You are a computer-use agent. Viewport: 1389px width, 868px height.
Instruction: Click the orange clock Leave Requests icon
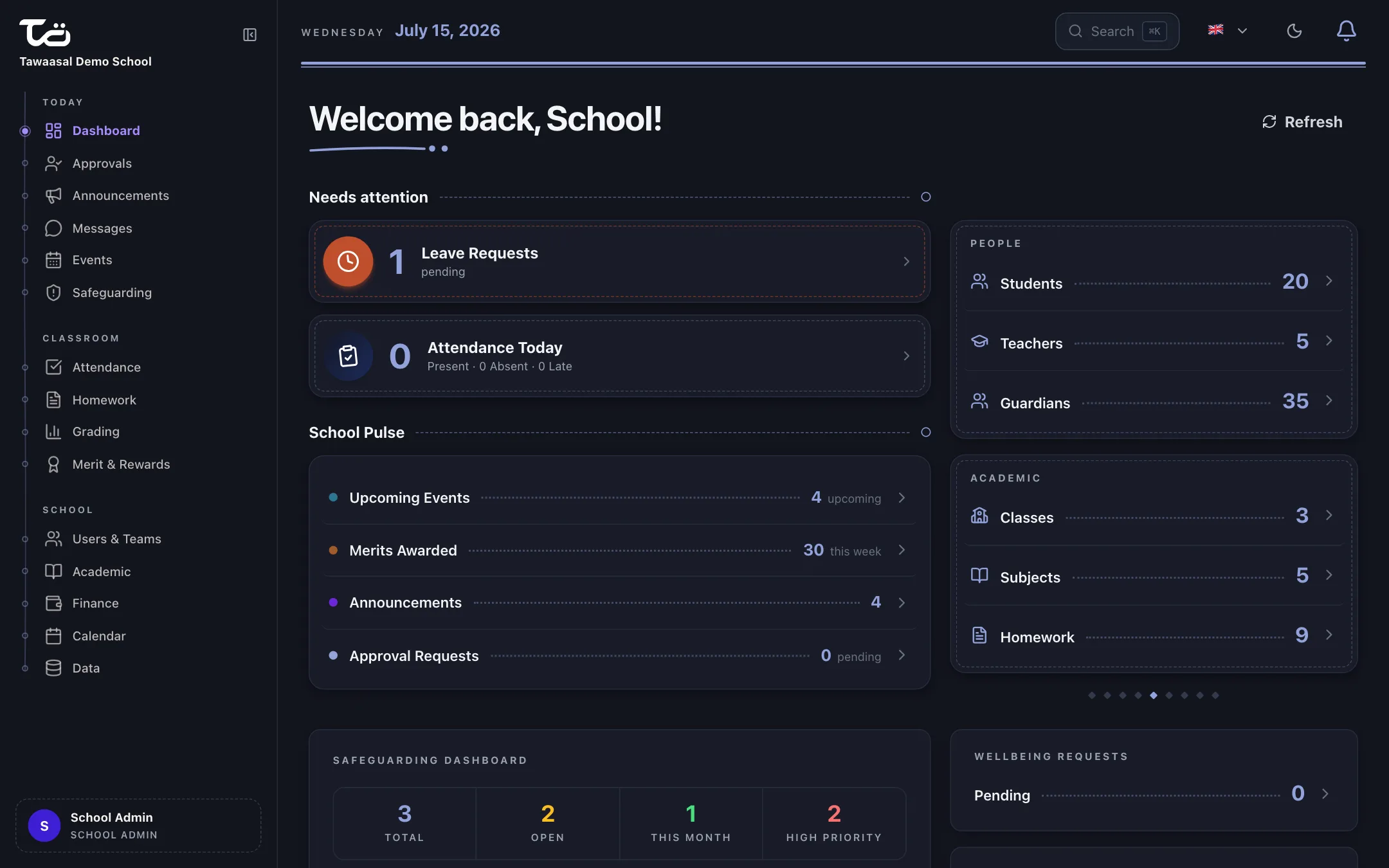click(x=348, y=261)
